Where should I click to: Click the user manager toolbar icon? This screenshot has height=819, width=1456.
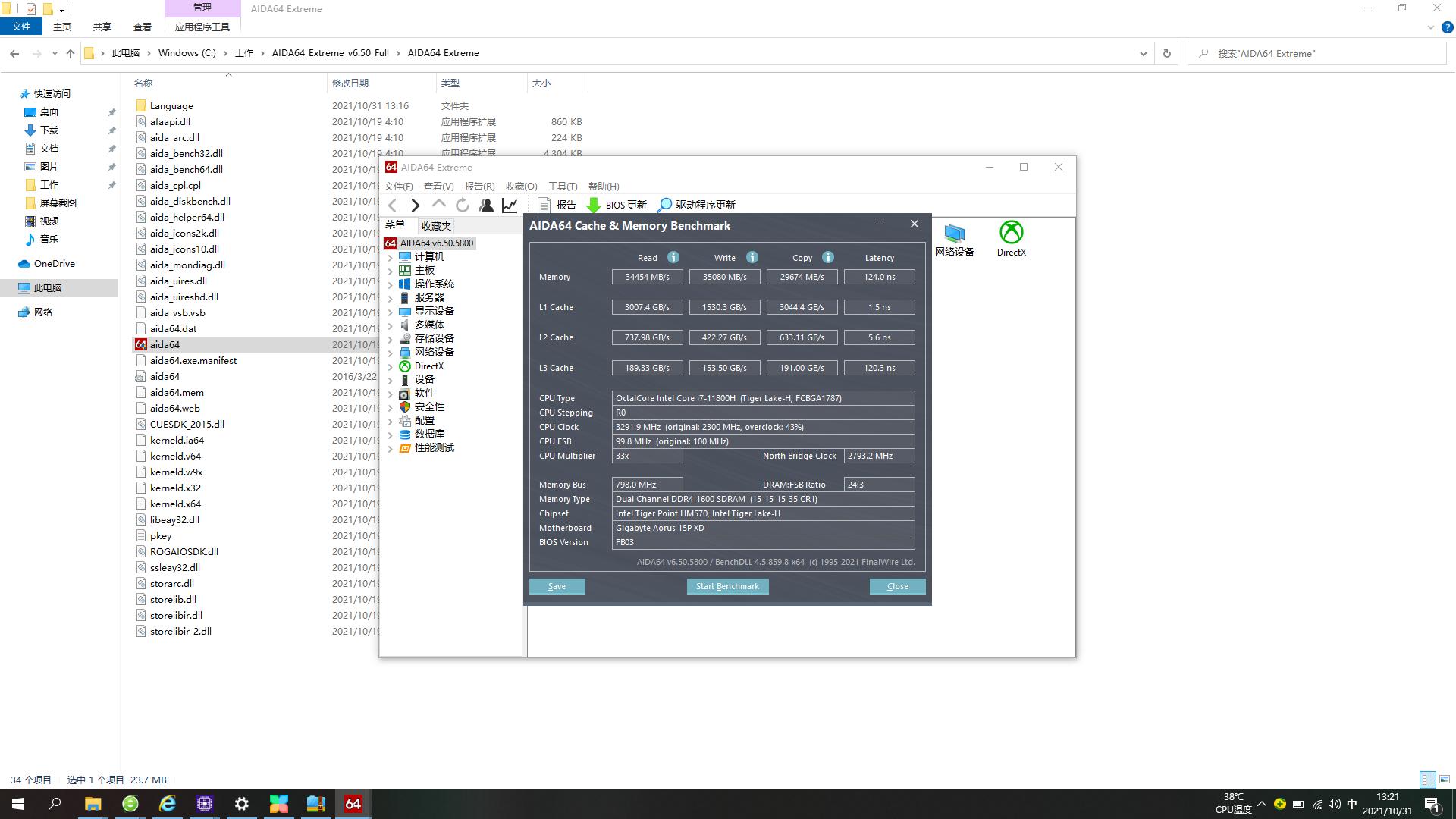click(x=486, y=205)
